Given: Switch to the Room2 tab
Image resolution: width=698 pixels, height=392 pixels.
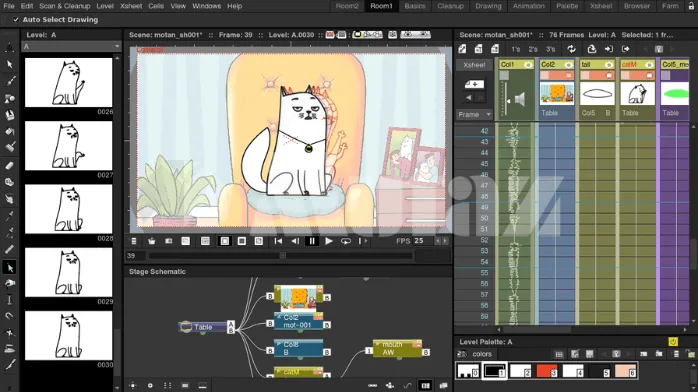Looking at the screenshot, I should pos(347,6).
